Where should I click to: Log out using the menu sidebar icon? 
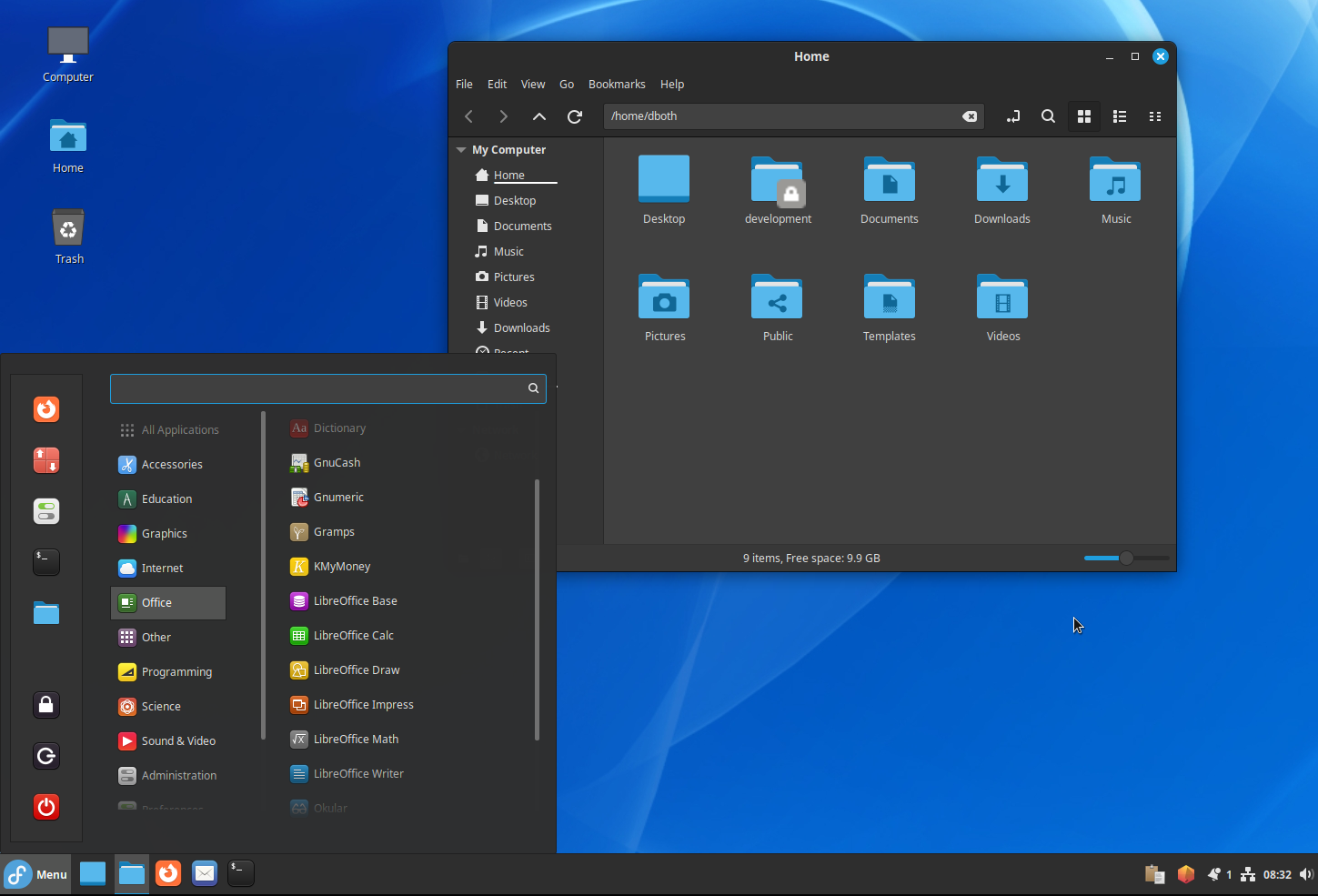pyautogui.click(x=46, y=756)
